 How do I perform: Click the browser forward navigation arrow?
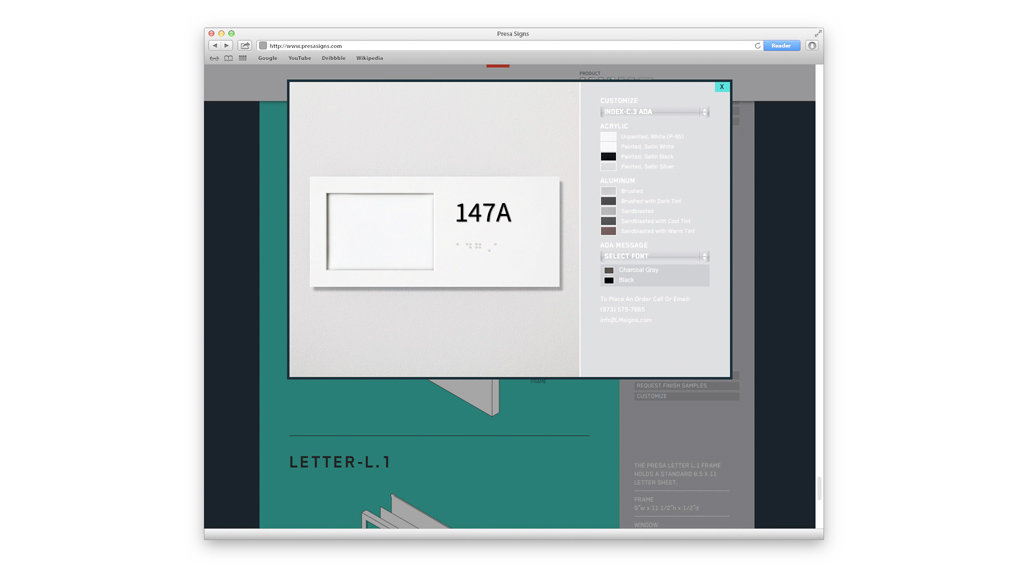coord(226,45)
